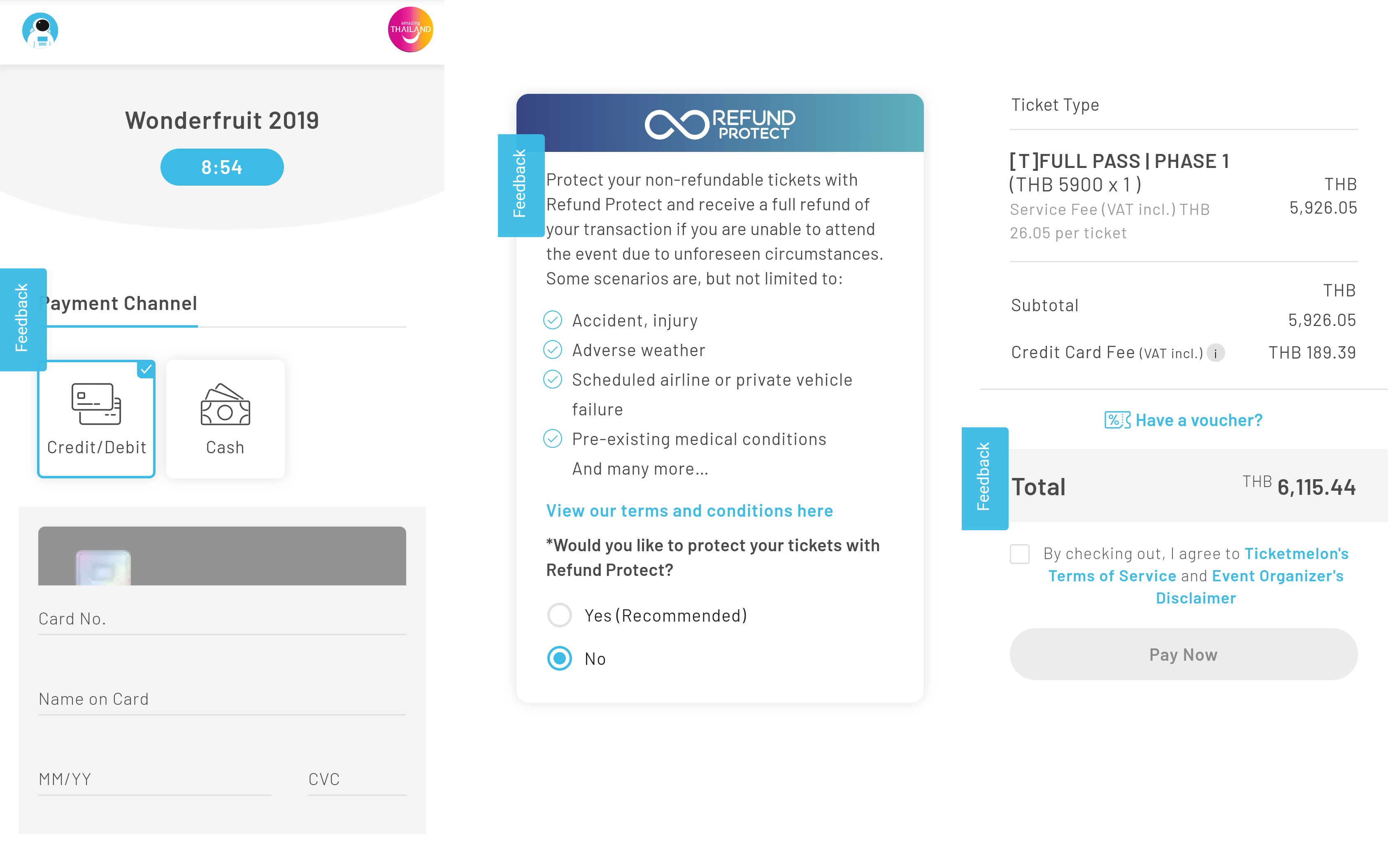Click the Amazing Thailand badge icon

pyautogui.click(x=410, y=30)
